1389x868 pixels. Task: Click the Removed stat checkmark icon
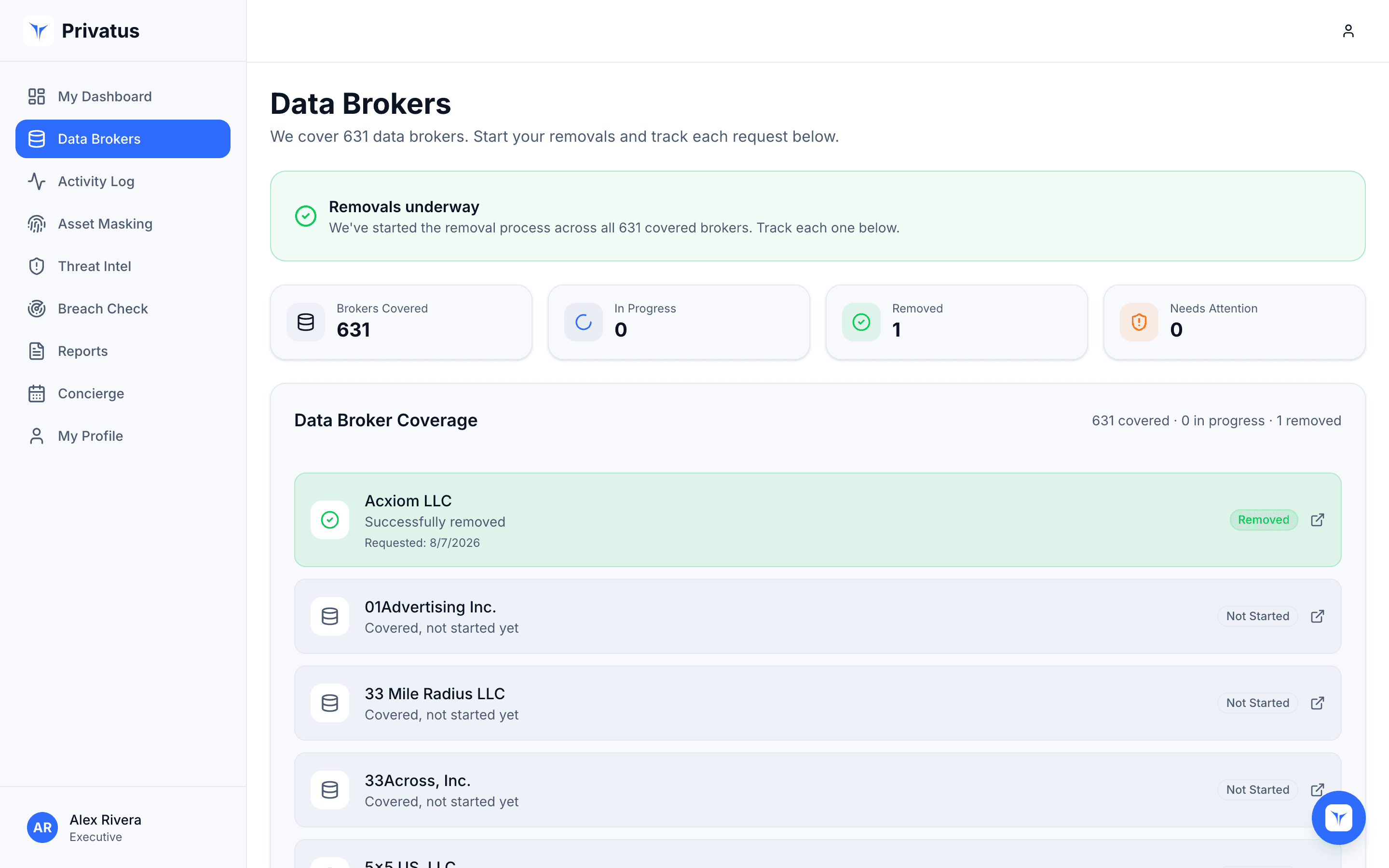coord(861,322)
